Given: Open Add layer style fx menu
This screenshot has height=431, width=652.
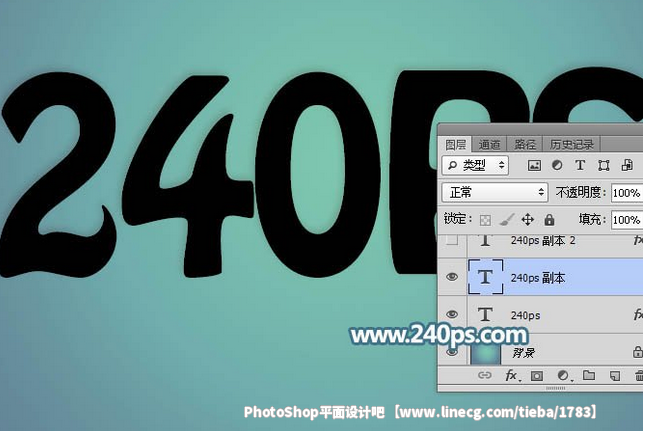Looking at the screenshot, I should tap(512, 375).
